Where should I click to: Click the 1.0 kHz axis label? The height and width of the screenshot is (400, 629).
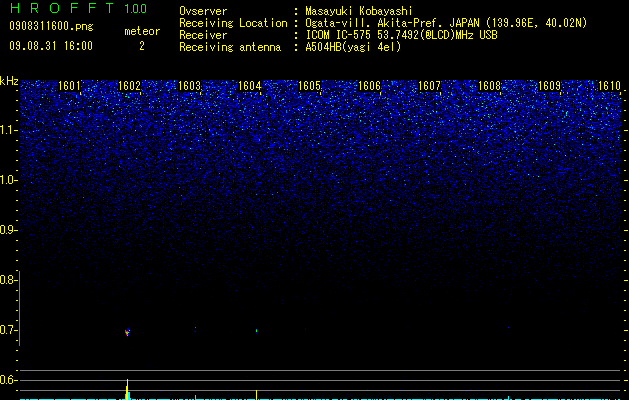[9, 180]
